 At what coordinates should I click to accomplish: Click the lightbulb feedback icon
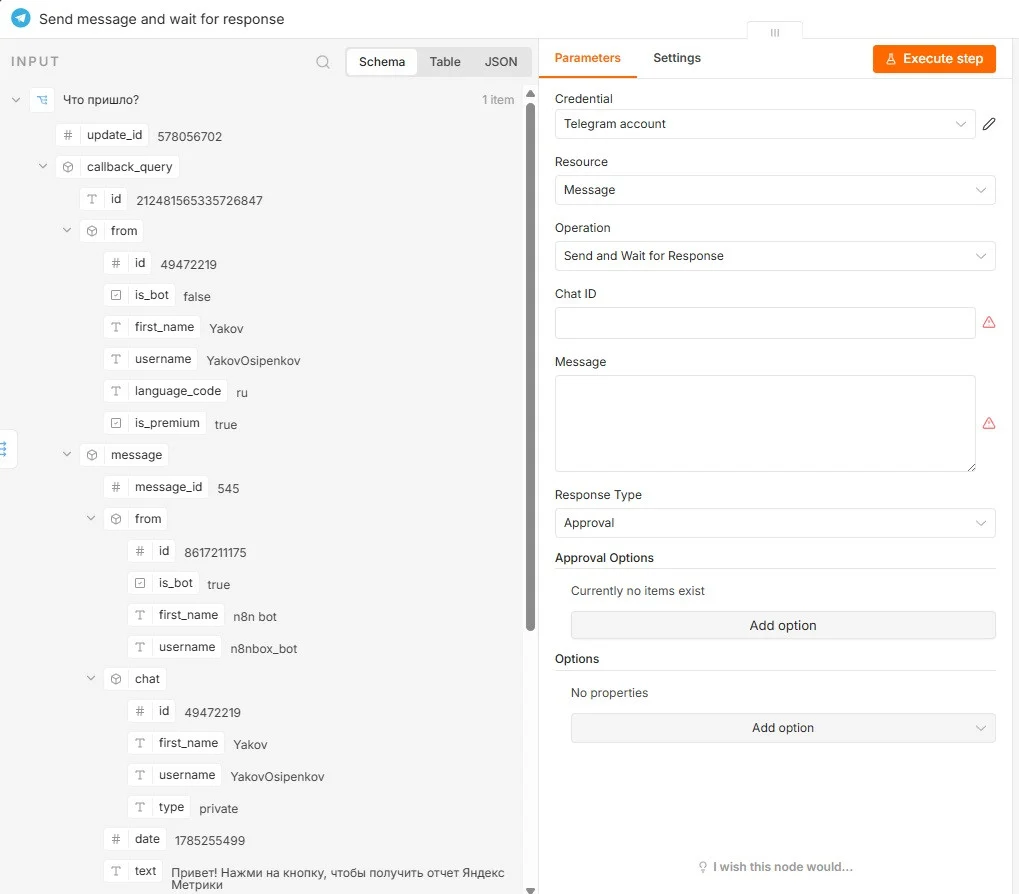point(703,867)
